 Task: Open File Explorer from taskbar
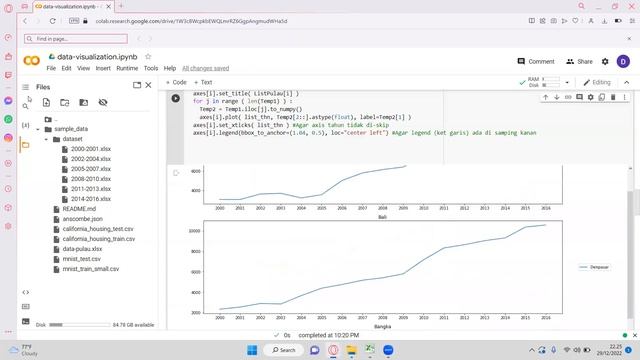[351, 350]
